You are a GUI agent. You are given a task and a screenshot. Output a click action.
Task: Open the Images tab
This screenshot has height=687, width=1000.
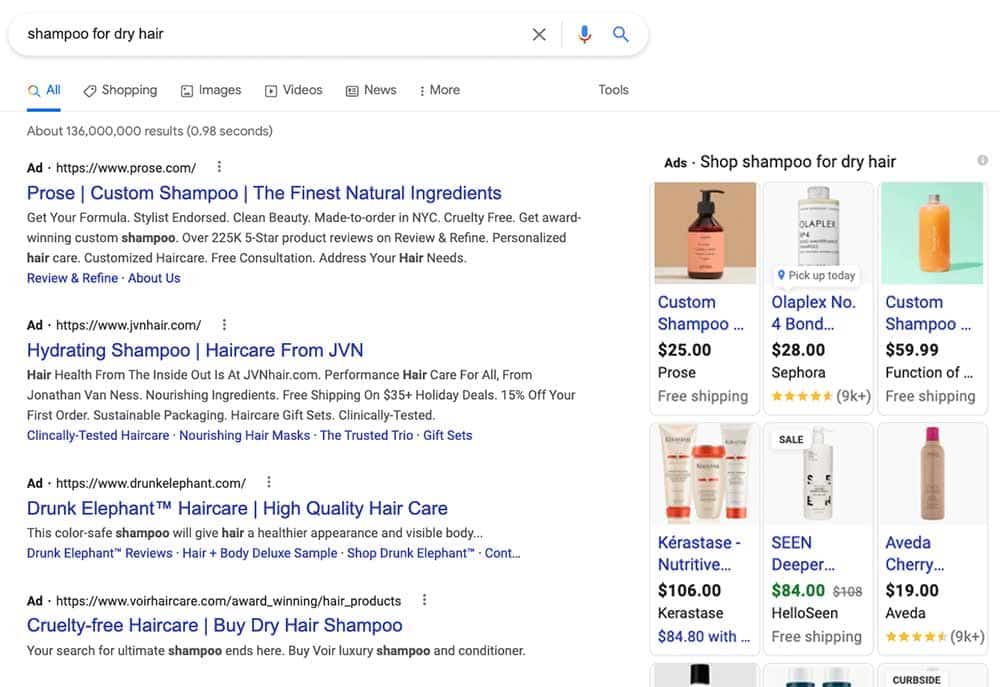(x=211, y=90)
